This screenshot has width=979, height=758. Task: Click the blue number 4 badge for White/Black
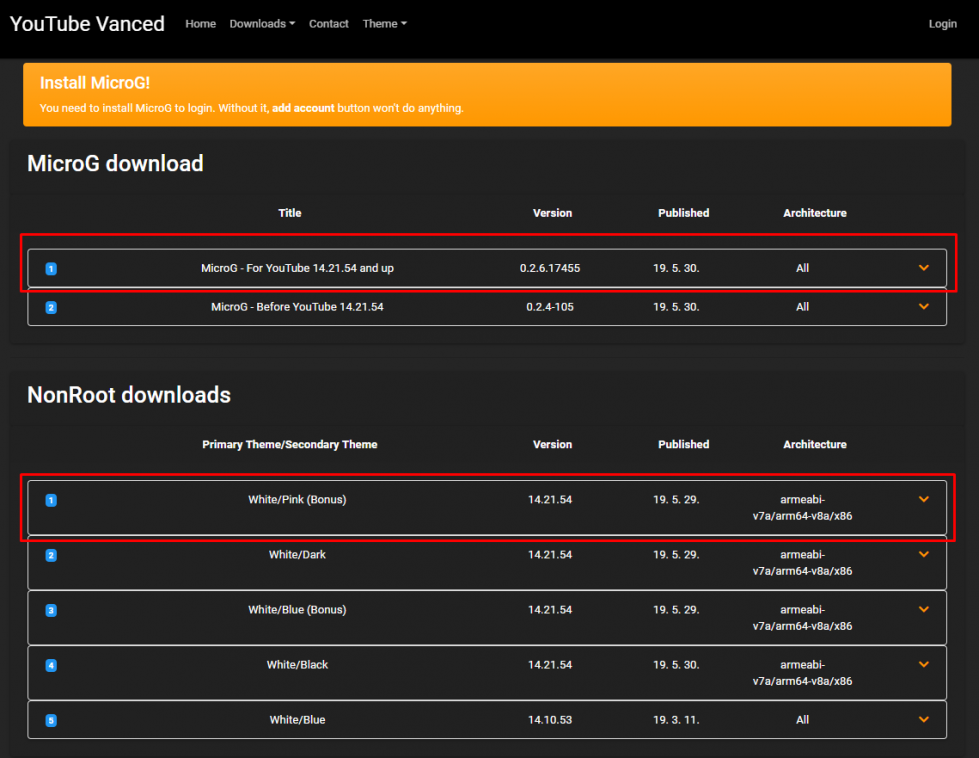[x=51, y=665]
